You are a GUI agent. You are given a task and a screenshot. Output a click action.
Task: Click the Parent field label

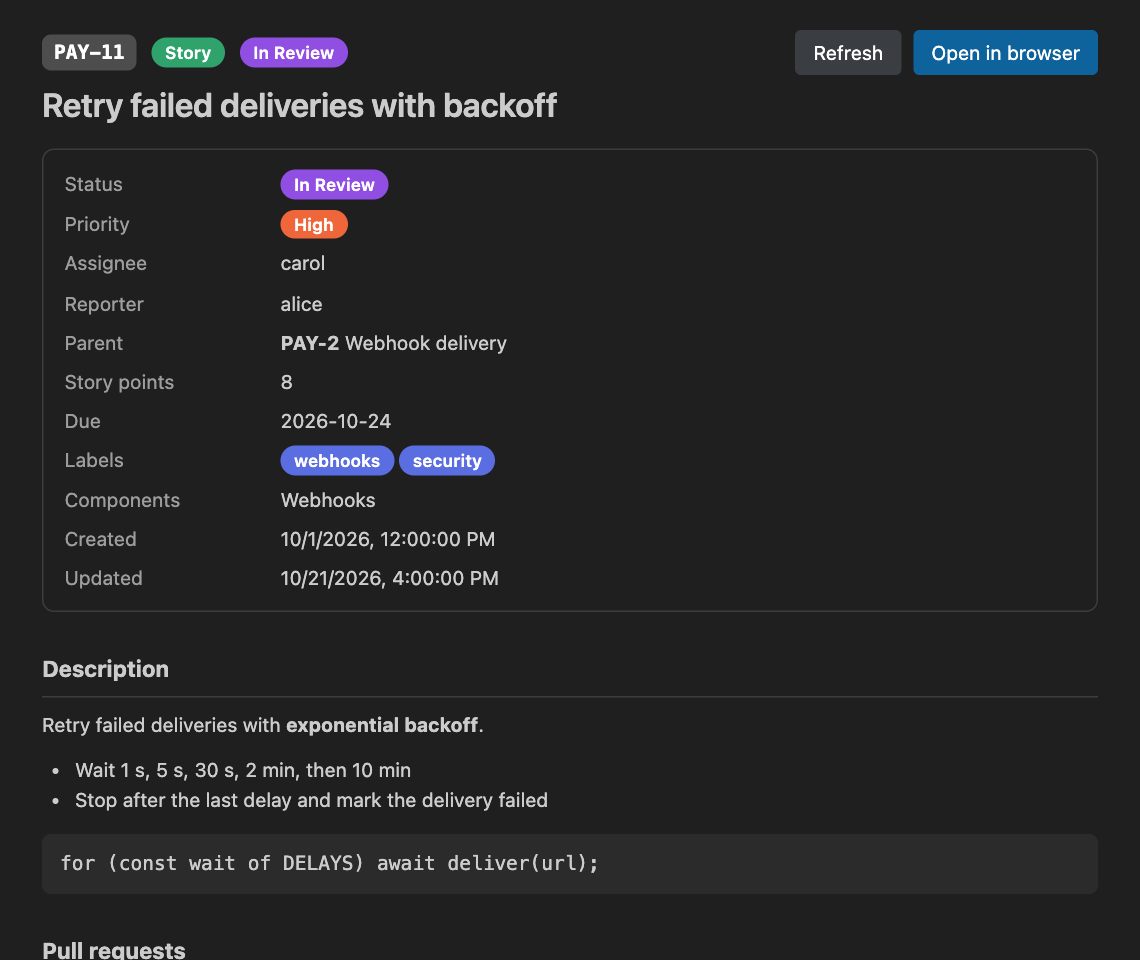point(94,343)
